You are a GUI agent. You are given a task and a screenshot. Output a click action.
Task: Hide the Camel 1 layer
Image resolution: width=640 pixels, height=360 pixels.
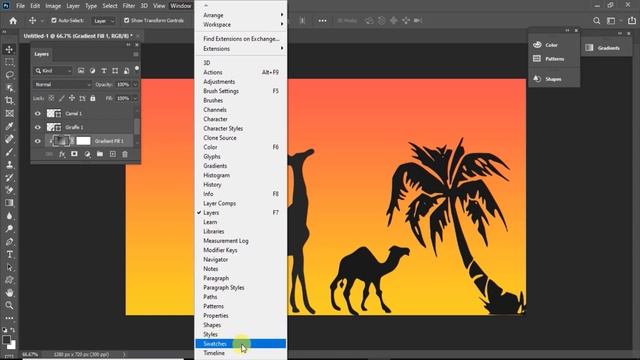pos(38,113)
